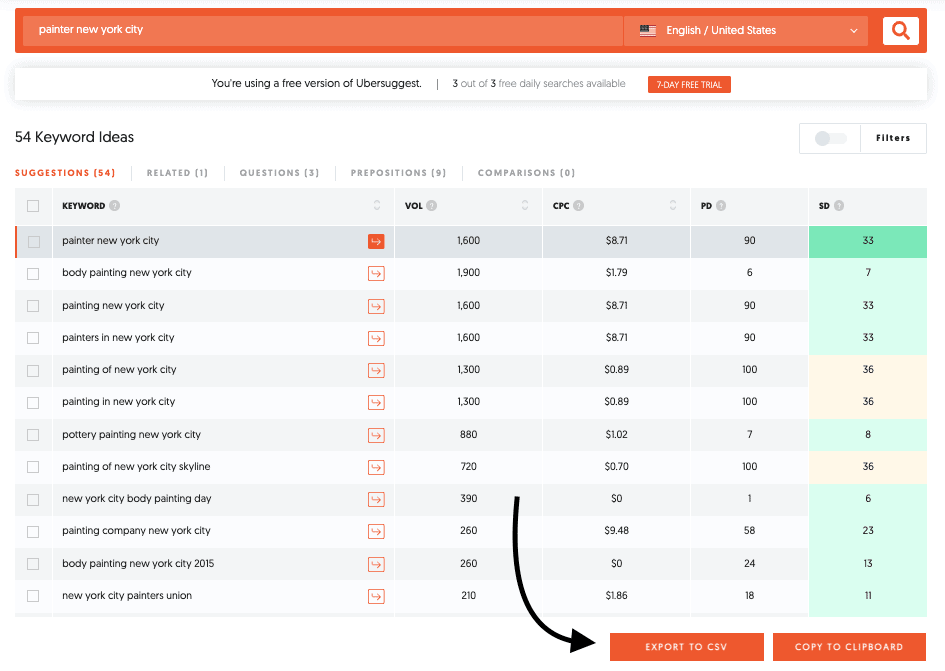This screenshot has height=671, width=945.
Task: Select the SUGGESTIONS (54) tab
Action: pos(65,173)
